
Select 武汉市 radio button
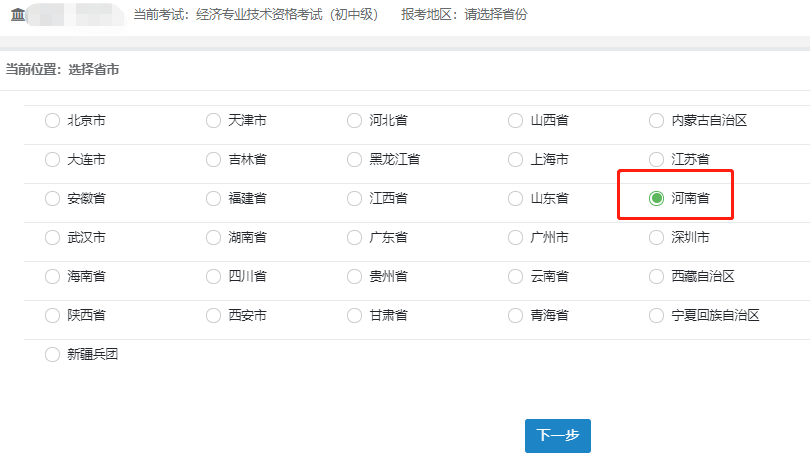pyautogui.click(x=53, y=238)
